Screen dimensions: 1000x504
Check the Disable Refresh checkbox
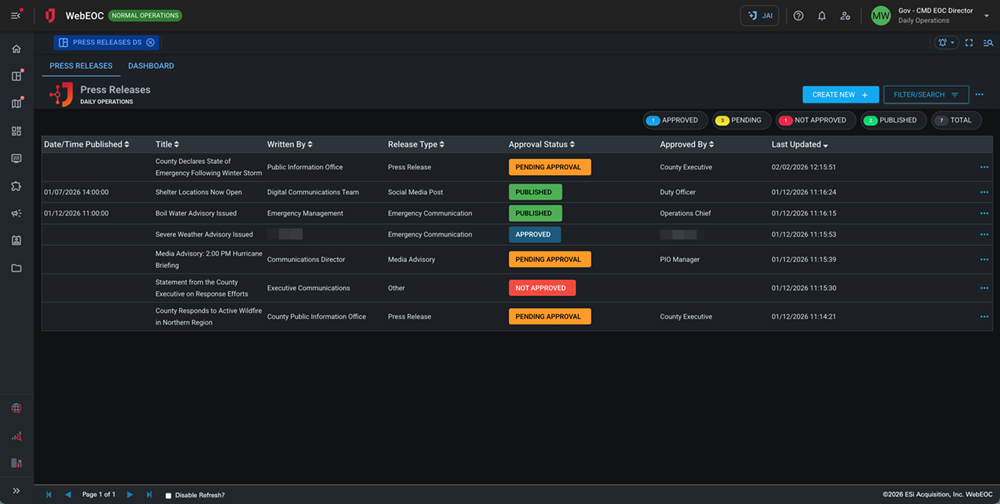[x=168, y=495]
